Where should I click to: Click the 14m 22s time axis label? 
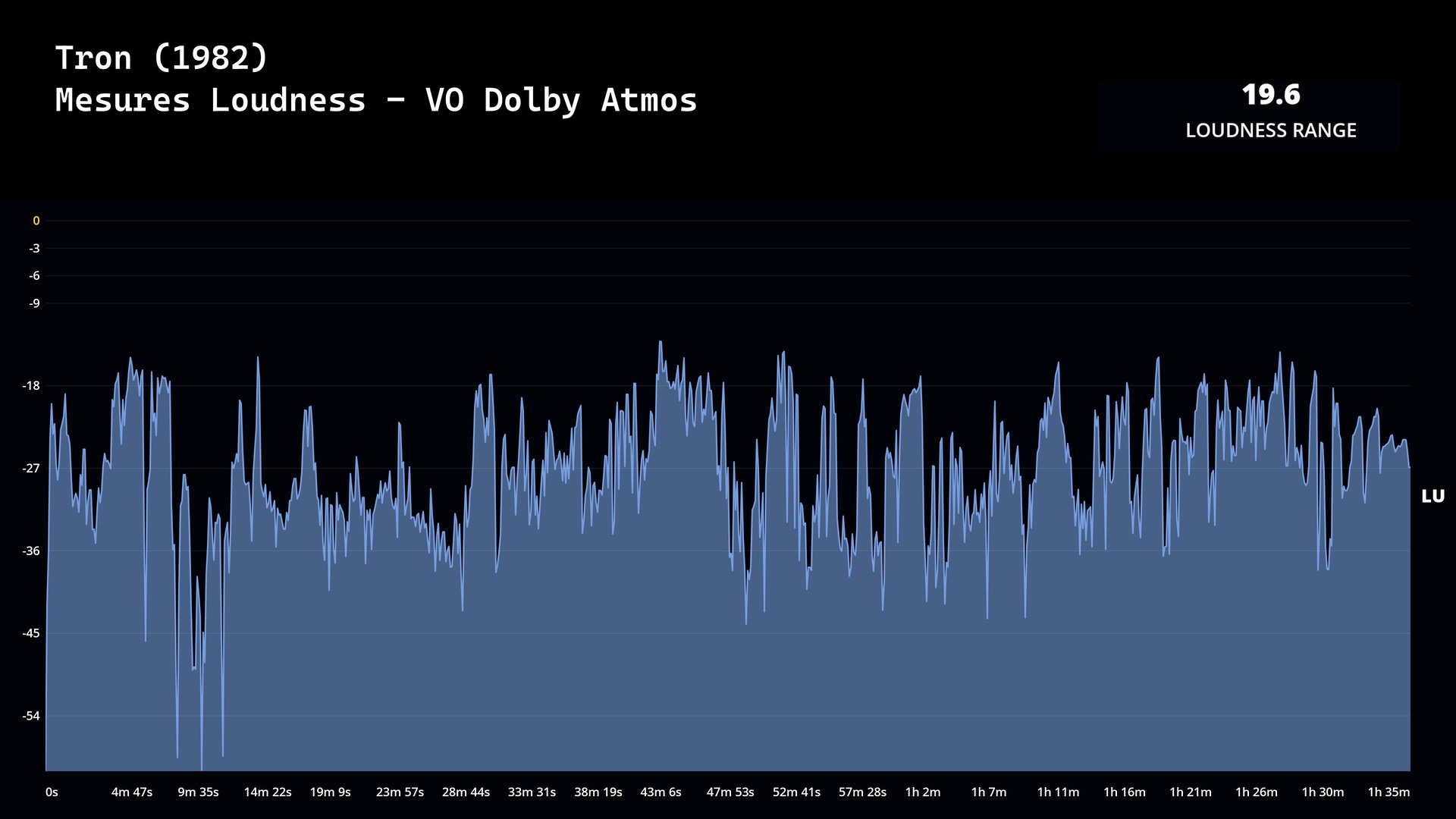point(267,792)
